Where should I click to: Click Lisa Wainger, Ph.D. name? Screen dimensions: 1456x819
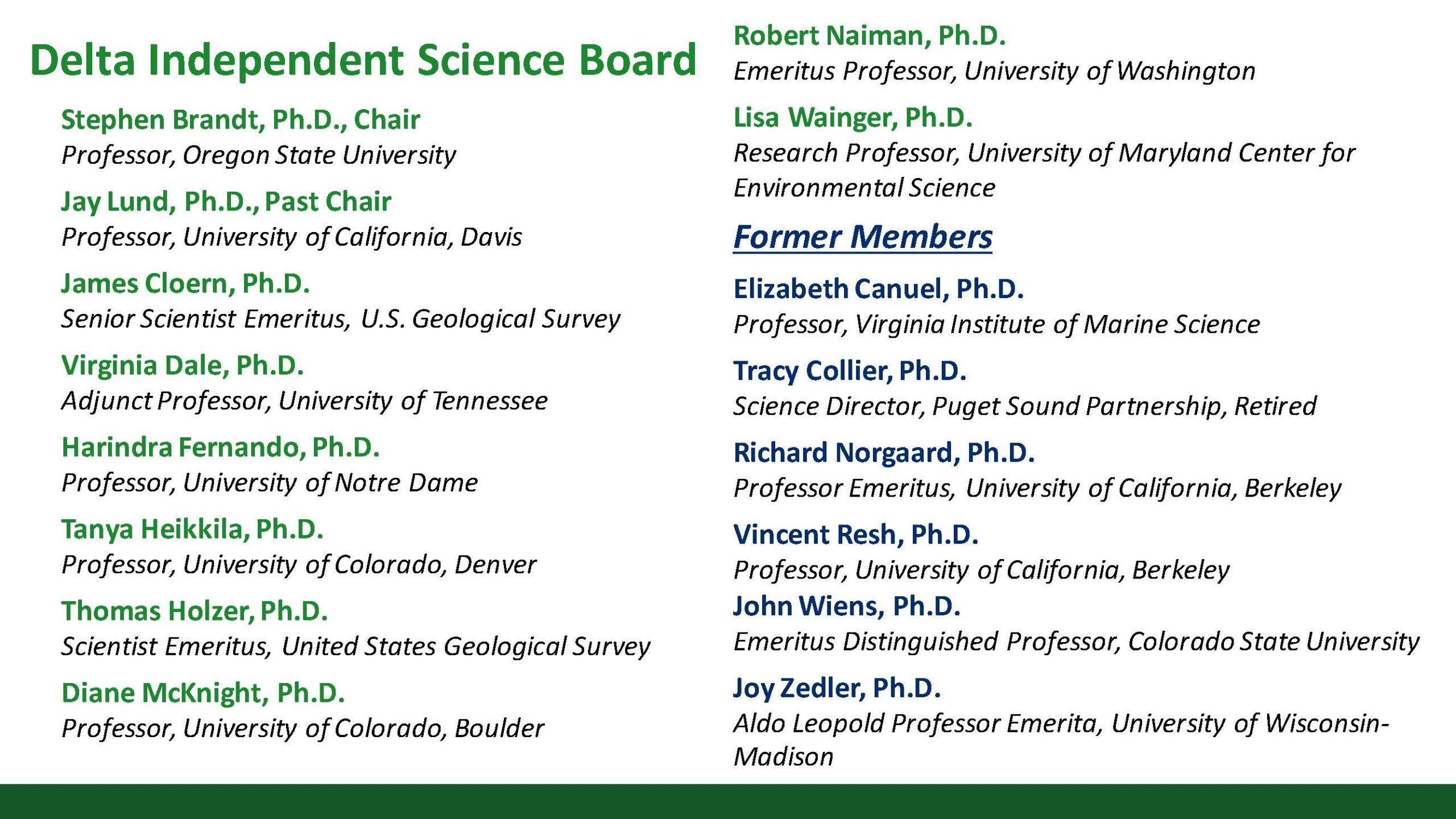point(853,118)
